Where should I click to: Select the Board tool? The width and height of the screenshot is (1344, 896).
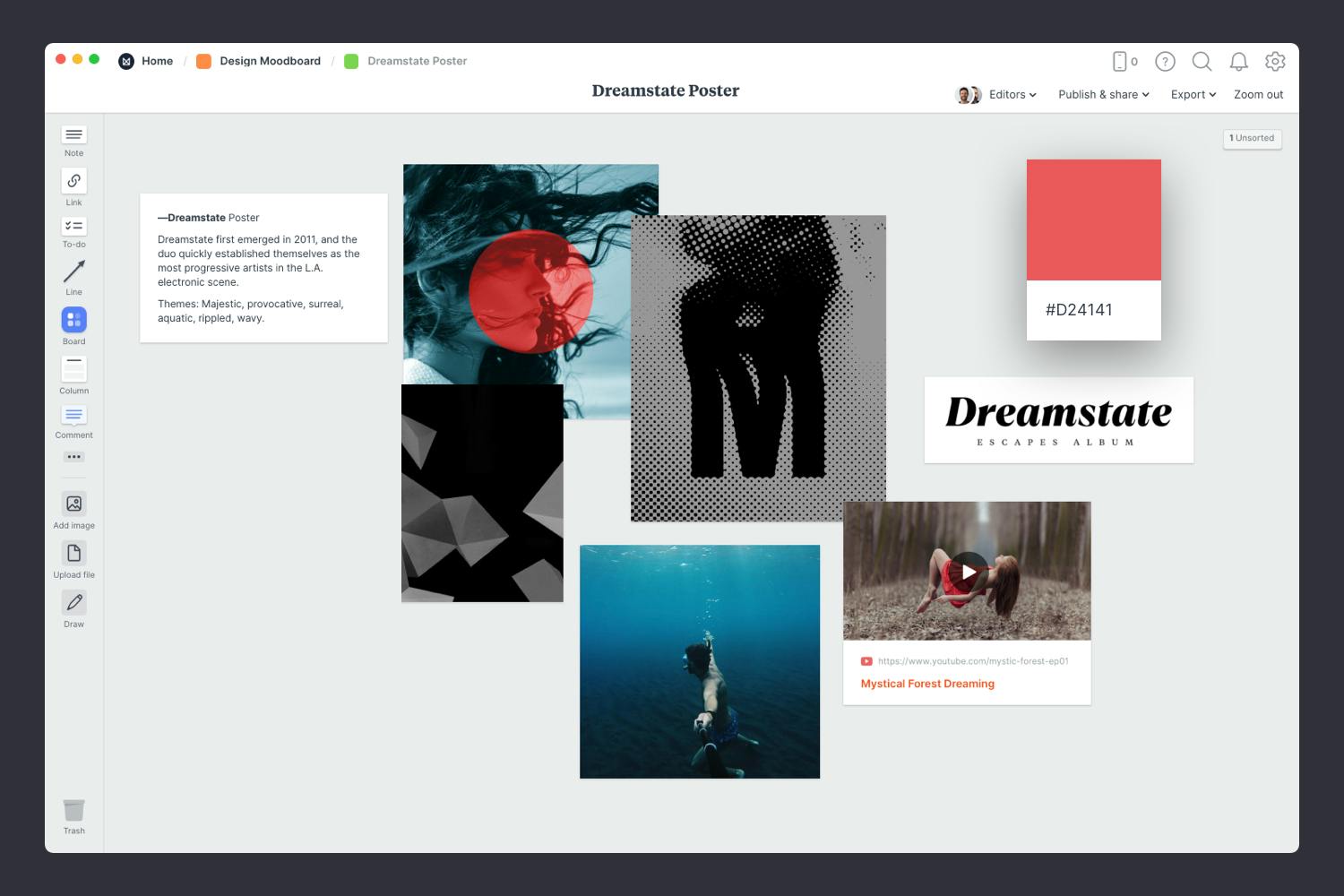click(73, 319)
